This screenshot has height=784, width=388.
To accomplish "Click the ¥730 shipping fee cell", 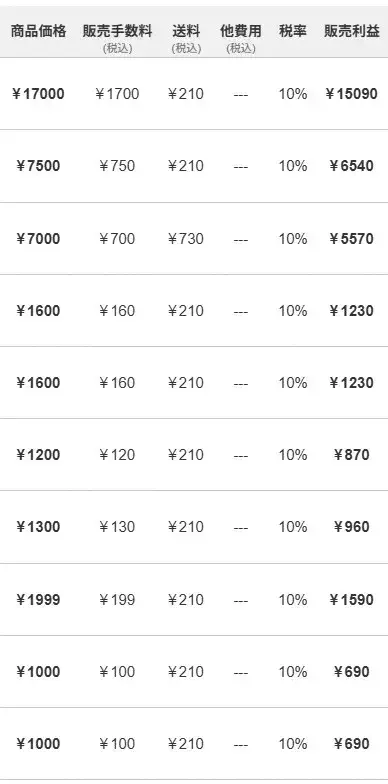I will 186,238.
